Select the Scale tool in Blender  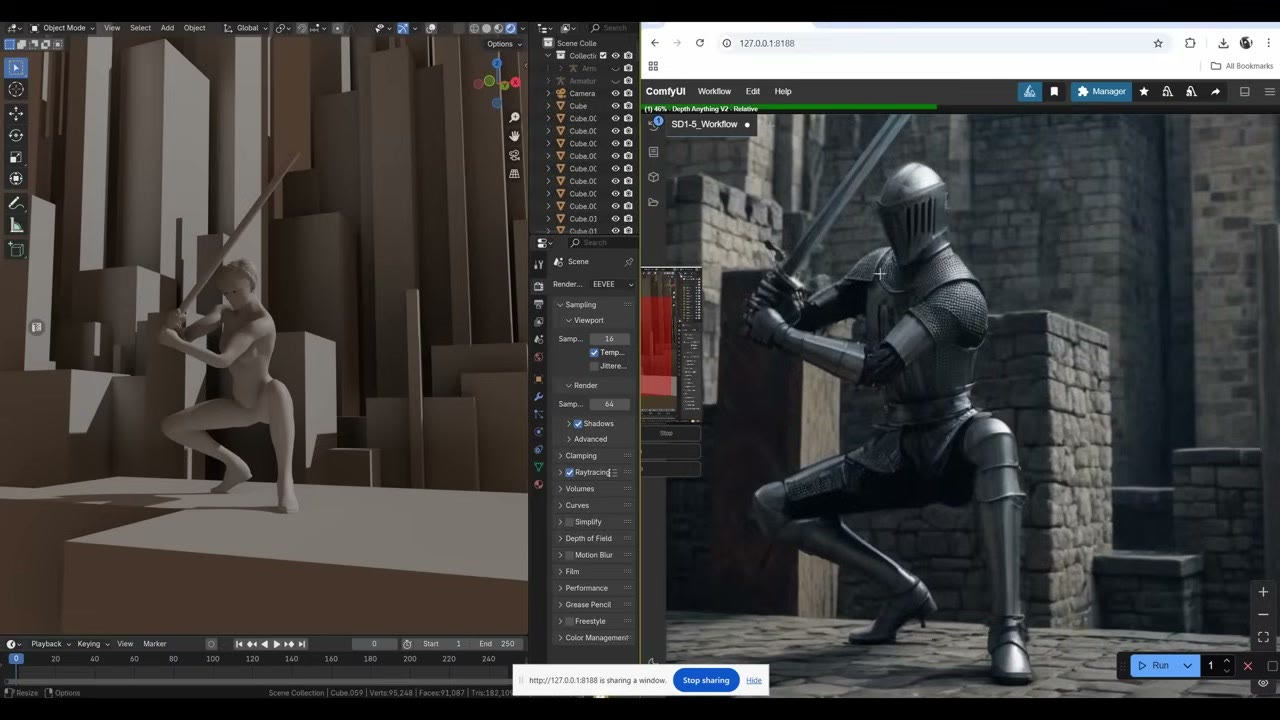pos(16,157)
